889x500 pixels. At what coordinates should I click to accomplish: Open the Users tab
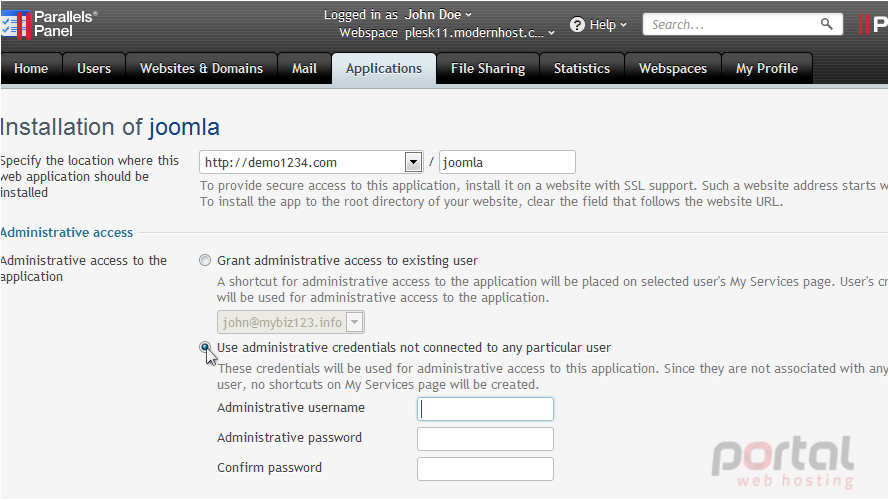(x=94, y=69)
